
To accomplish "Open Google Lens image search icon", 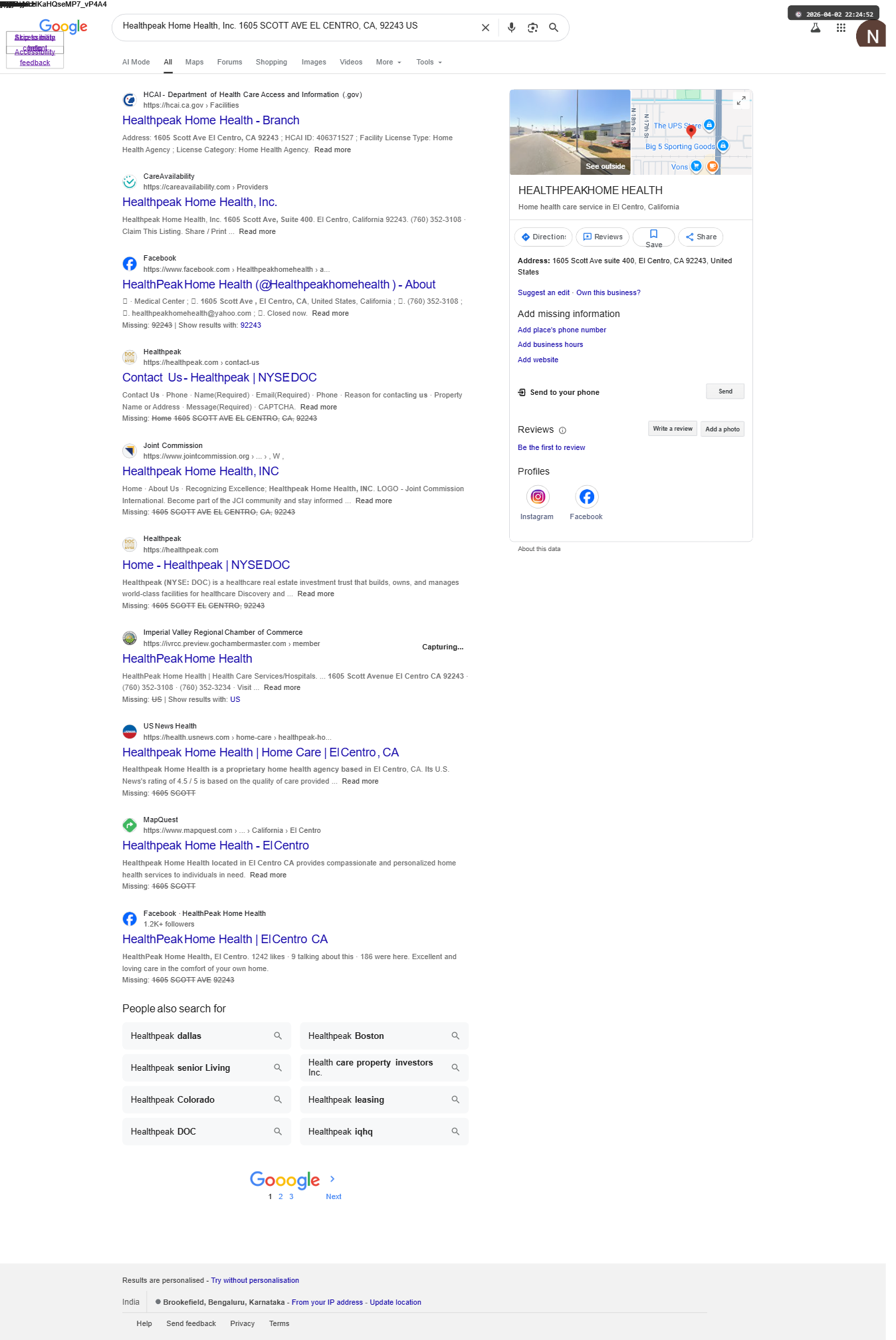I will [532, 28].
